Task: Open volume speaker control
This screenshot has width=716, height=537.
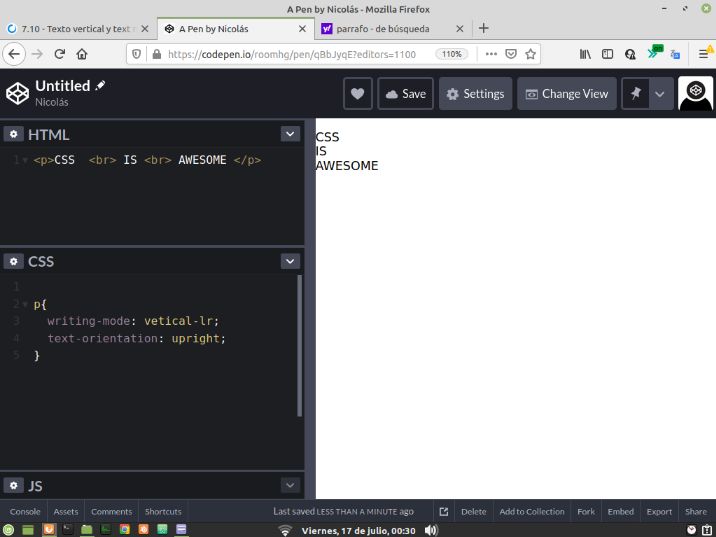Action: [431, 530]
